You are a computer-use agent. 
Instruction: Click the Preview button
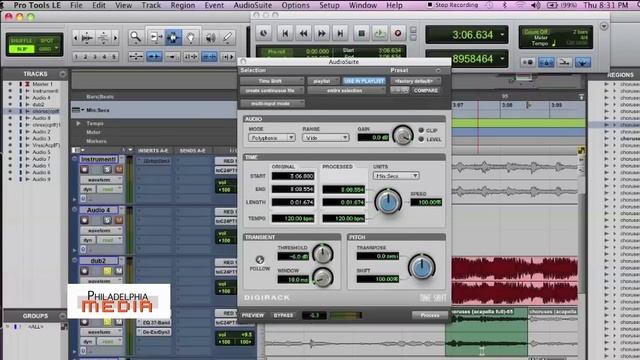point(253,315)
